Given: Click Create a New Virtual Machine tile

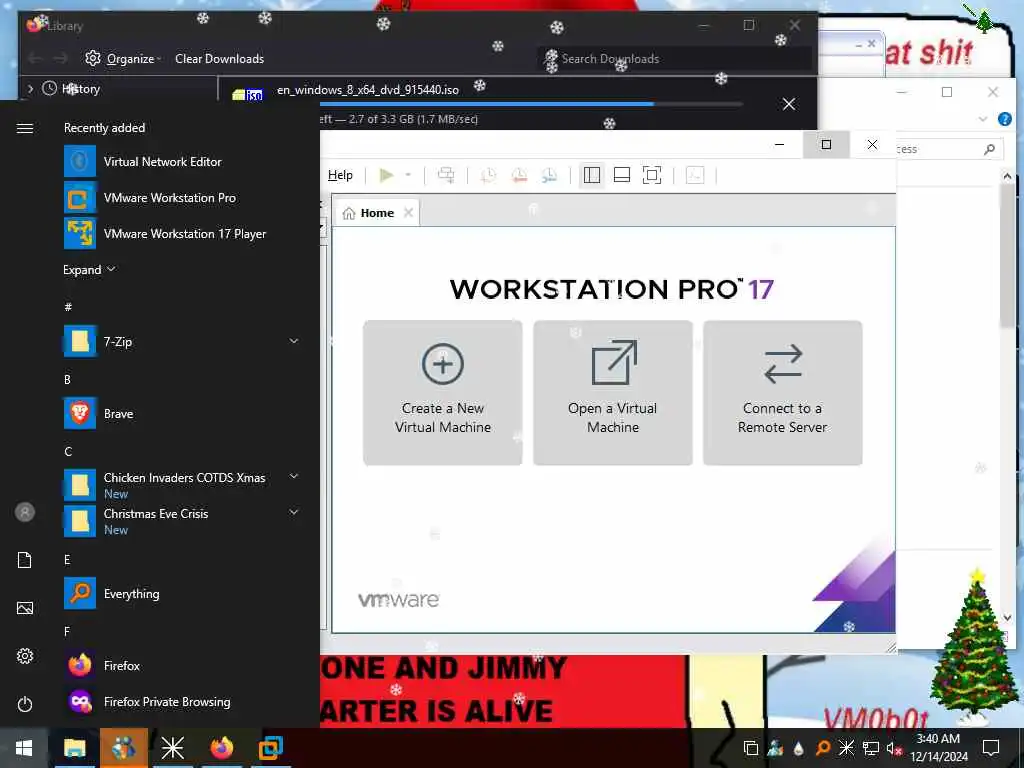Looking at the screenshot, I should click(x=443, y=392).
